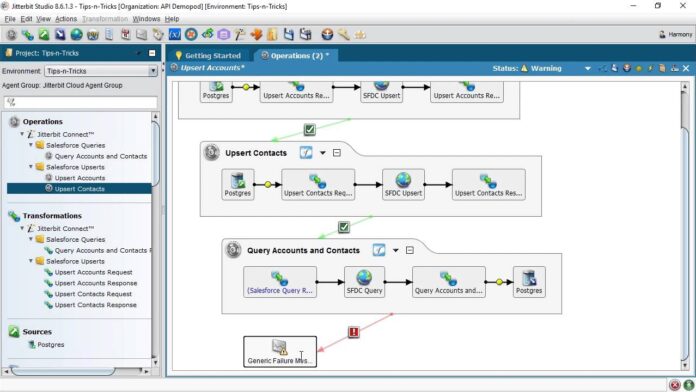Viewport: 696px width, 392px height.
Task: Click the New Transformation toolbar icon
Action: (x=28, y=34)
